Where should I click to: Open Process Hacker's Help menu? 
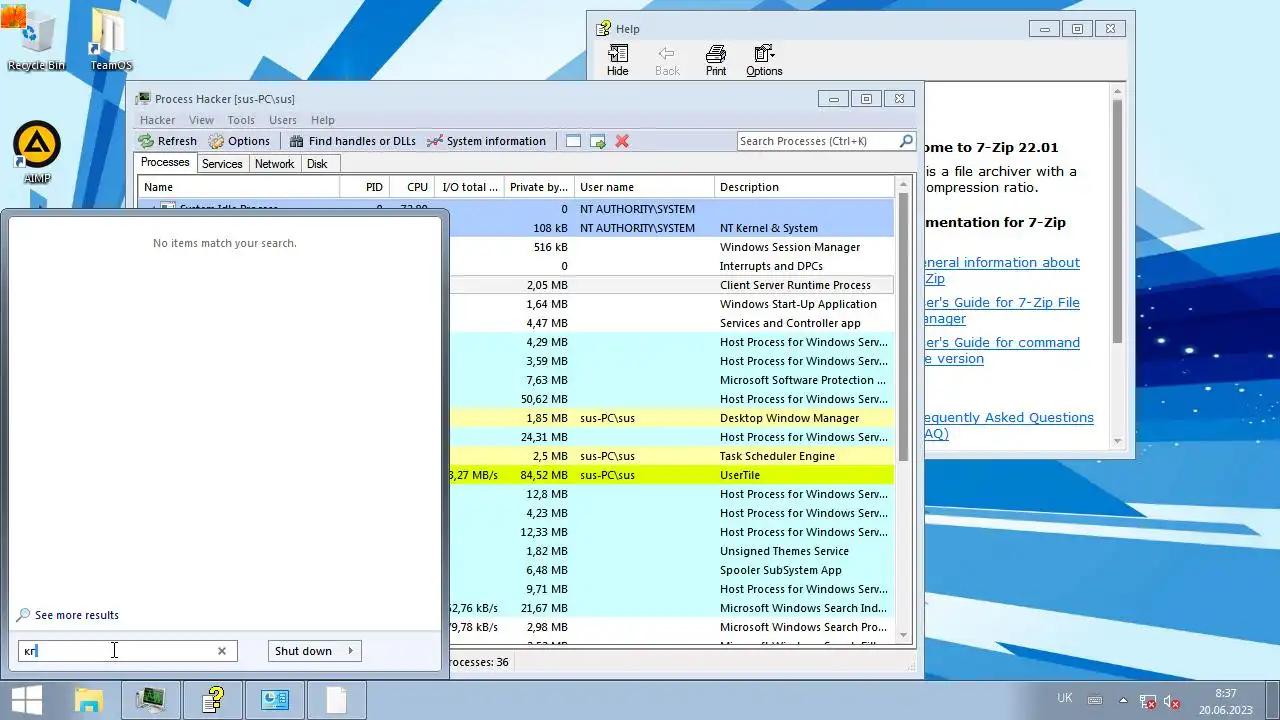pyautogui.click(x=323, y=120)
